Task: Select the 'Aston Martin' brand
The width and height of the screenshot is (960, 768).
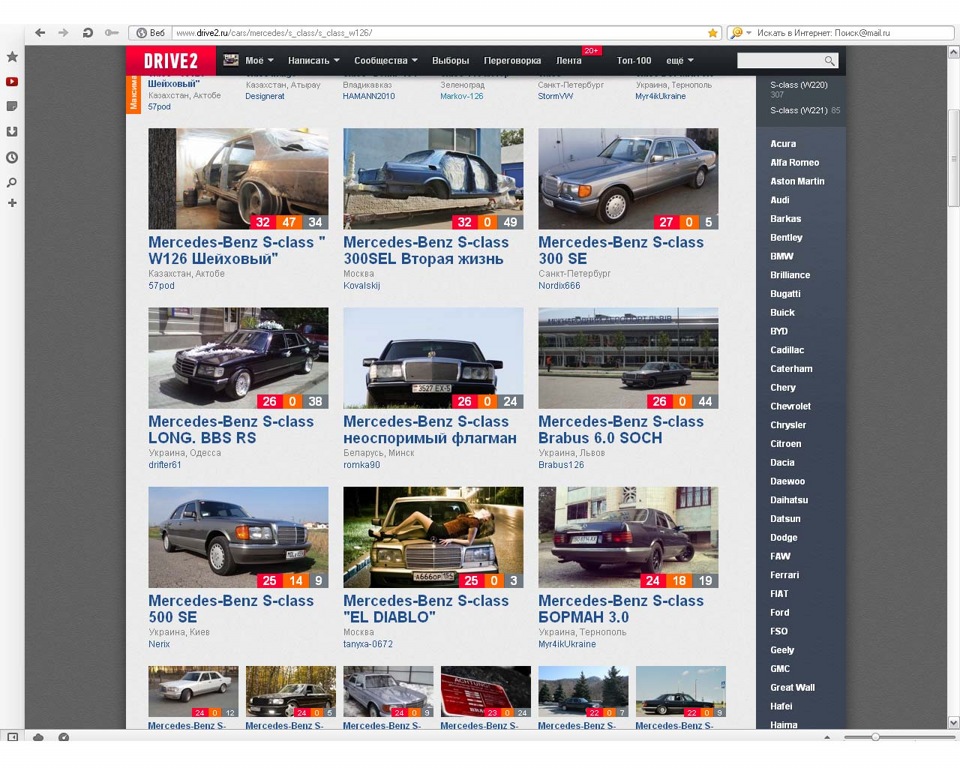Action: pos(797,181)
